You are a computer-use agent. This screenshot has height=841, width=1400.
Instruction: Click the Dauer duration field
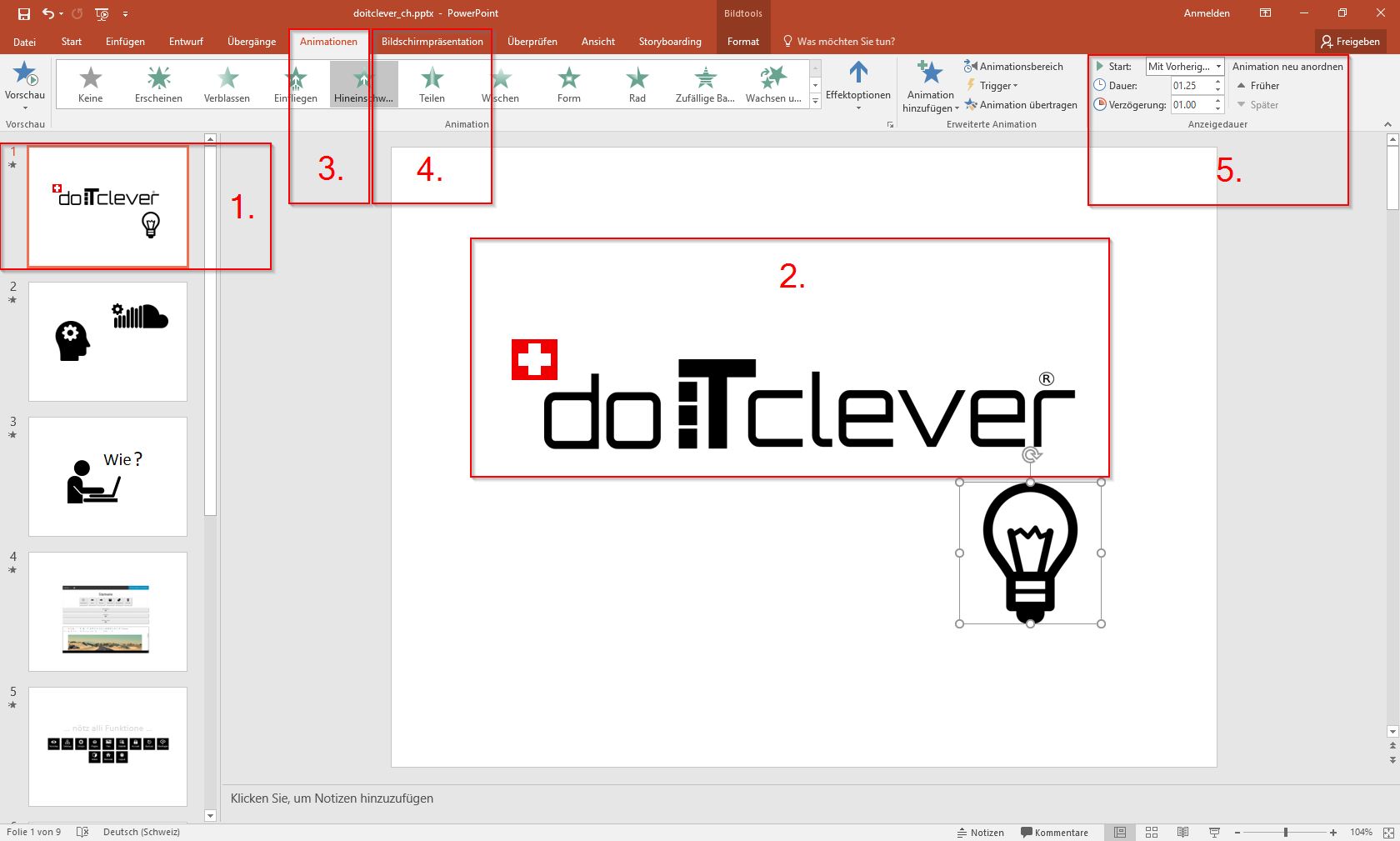coord(1191,86)
